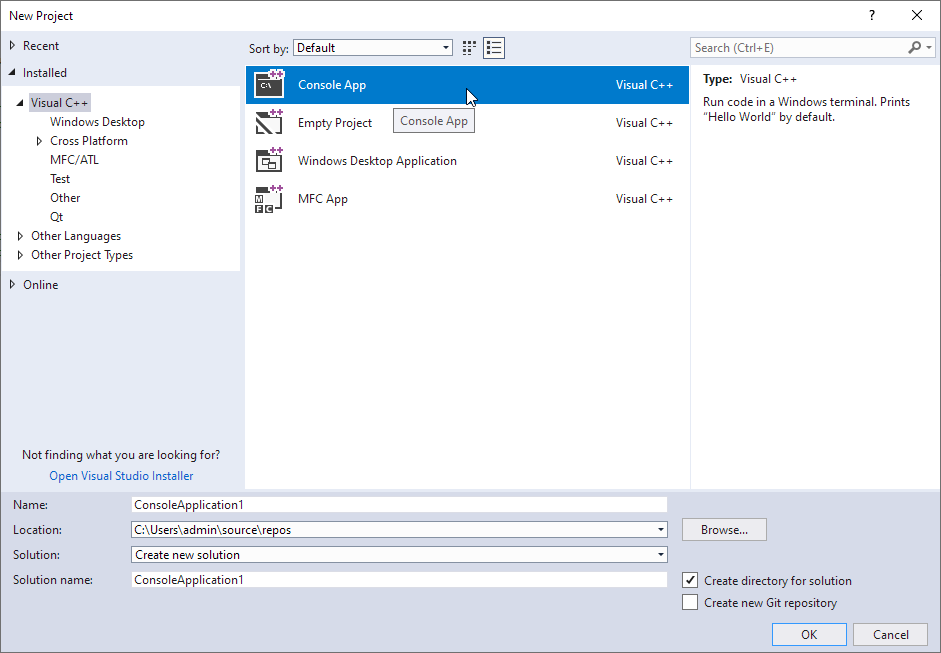Enable Create new Git repository
The height and width of the screenshot is (653, 941).
[x=690, y=602]
